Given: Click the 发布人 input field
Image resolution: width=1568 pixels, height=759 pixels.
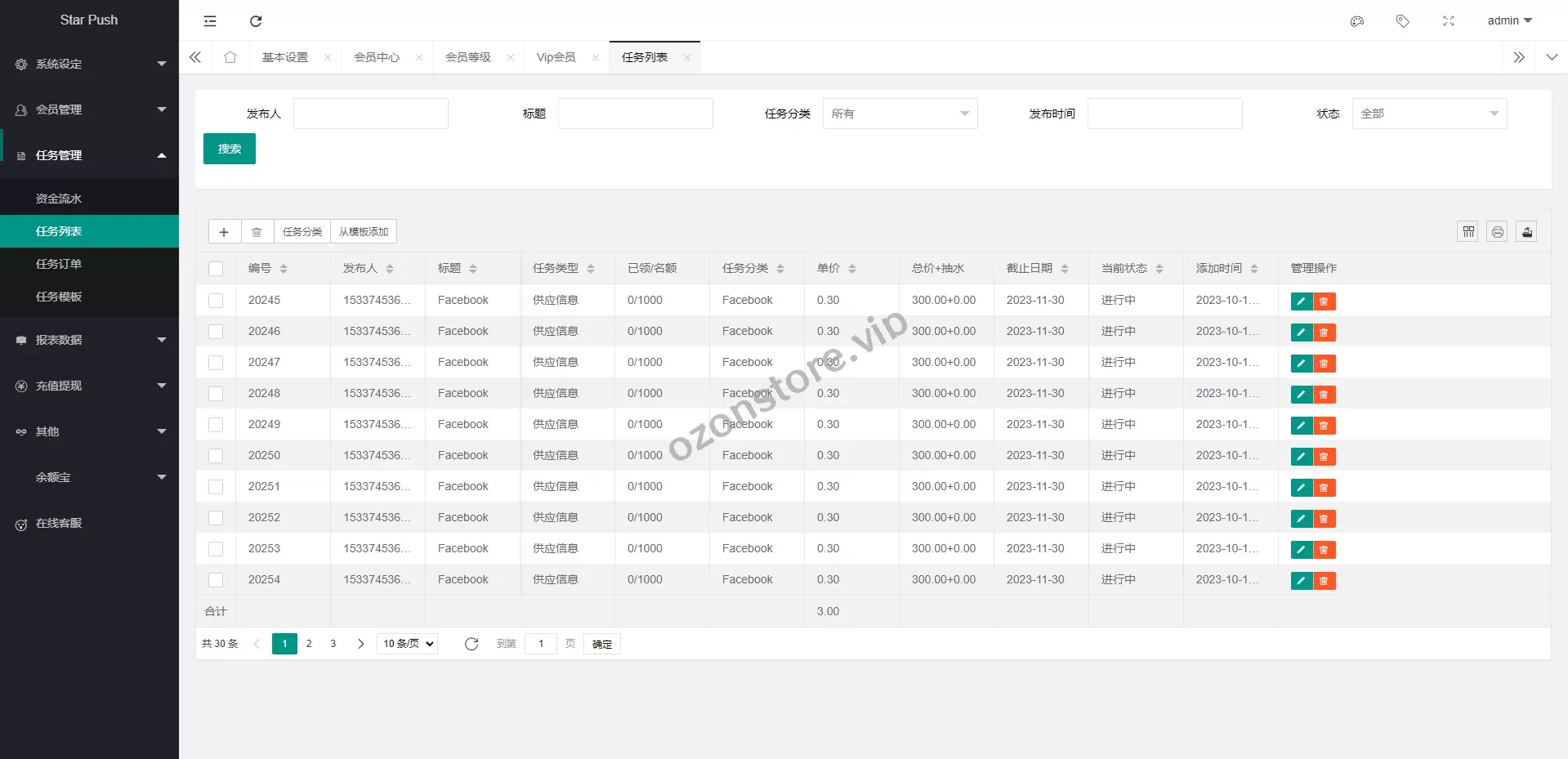Looking at the screenshot, I should pyautogui.click(x=371, y=114).
